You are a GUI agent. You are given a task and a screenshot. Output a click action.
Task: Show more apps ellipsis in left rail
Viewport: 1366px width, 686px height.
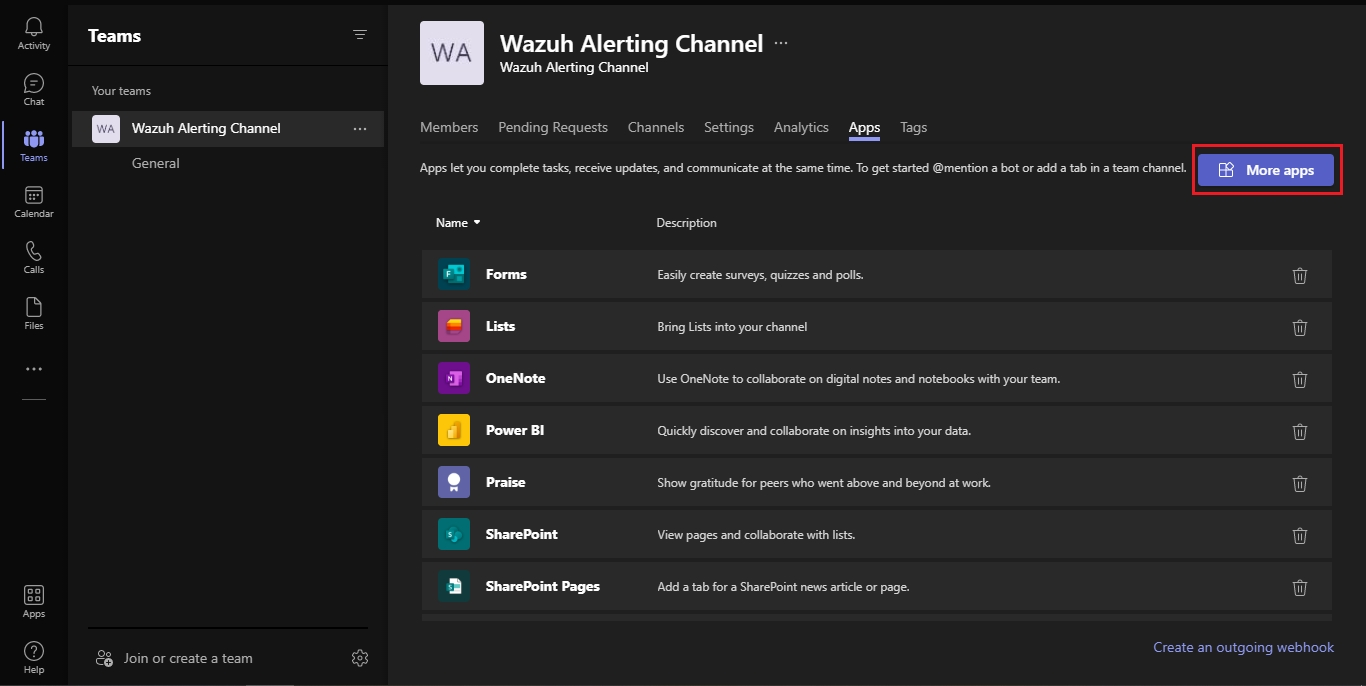(x=34, y=369)
